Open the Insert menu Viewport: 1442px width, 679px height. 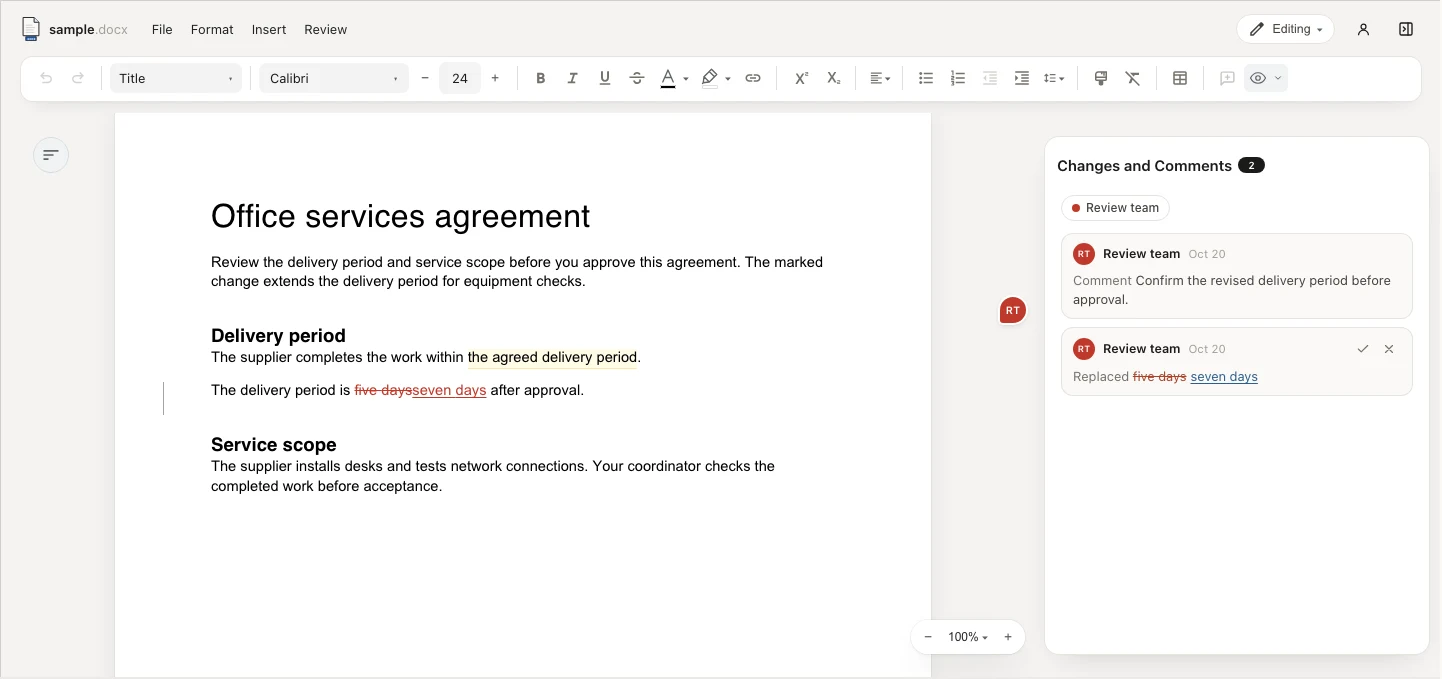[x=269, y=29]
